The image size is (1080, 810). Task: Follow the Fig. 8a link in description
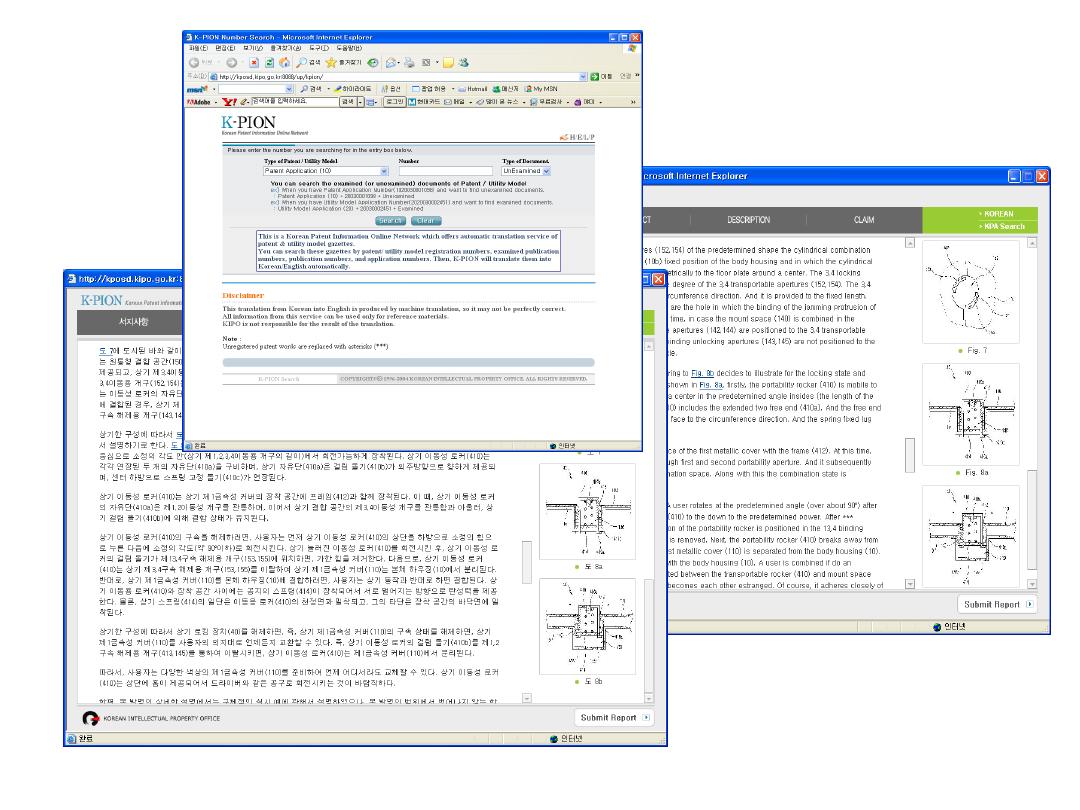(710, 386)
